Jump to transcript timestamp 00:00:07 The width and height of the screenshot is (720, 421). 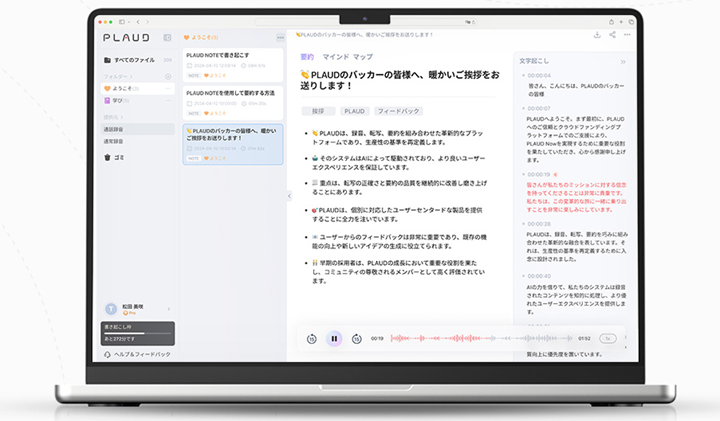coord(539,108)
